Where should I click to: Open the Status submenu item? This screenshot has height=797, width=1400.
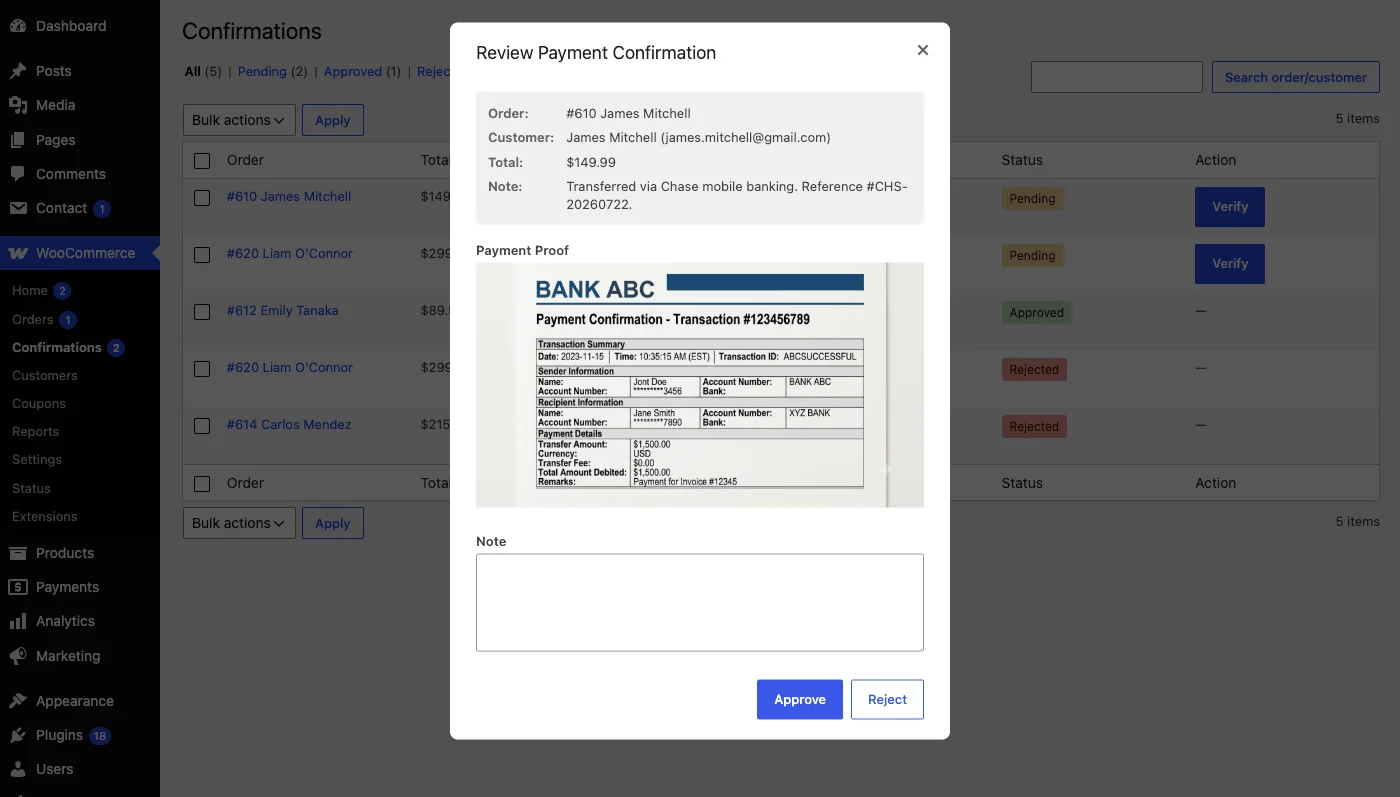point(31,489)
